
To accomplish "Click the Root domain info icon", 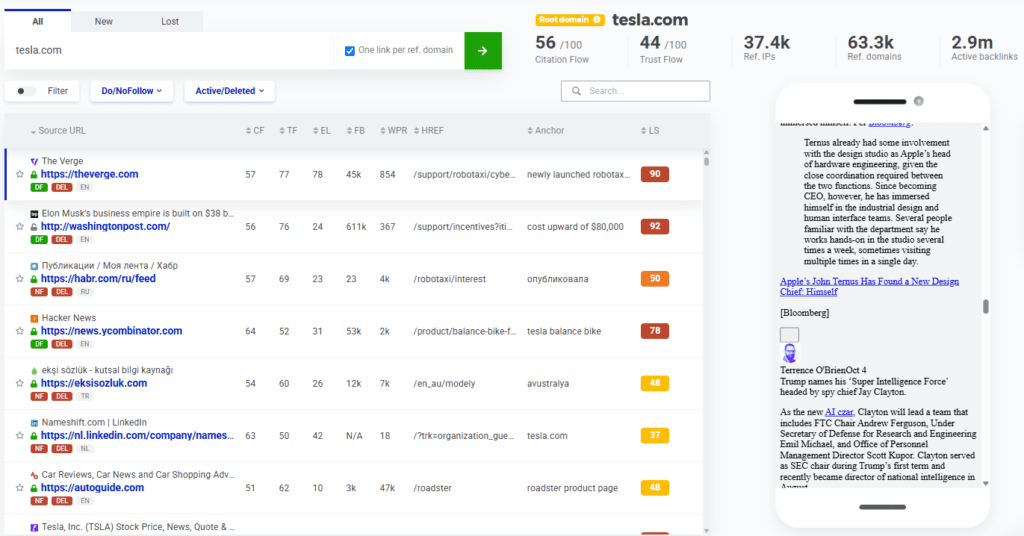I will point(596,20).
